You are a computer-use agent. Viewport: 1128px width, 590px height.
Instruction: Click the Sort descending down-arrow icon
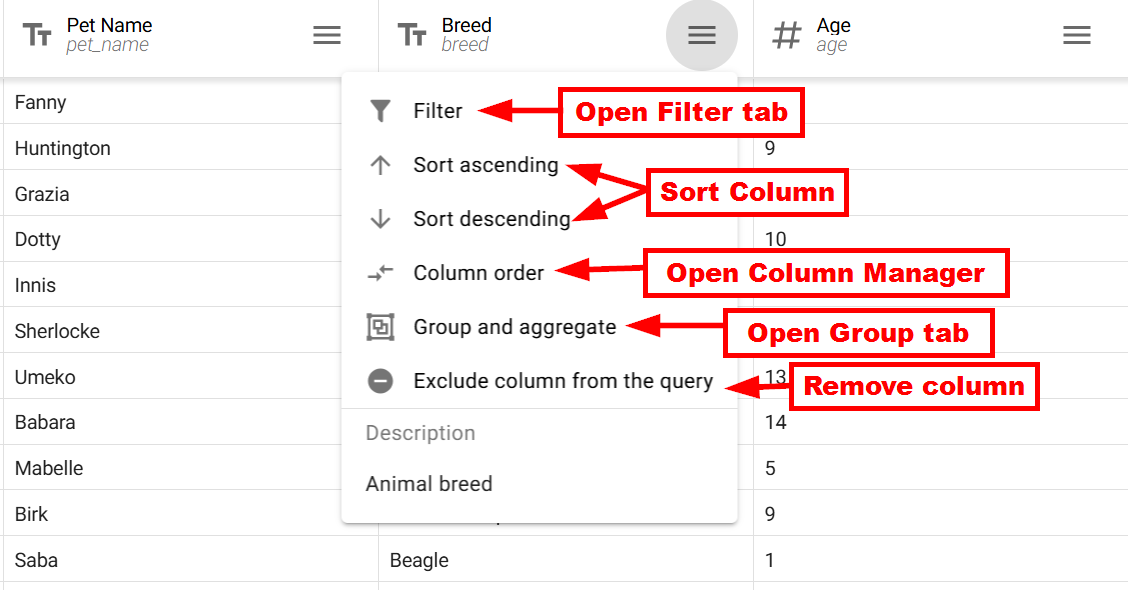pyautogui.click(x=380, y=219)
